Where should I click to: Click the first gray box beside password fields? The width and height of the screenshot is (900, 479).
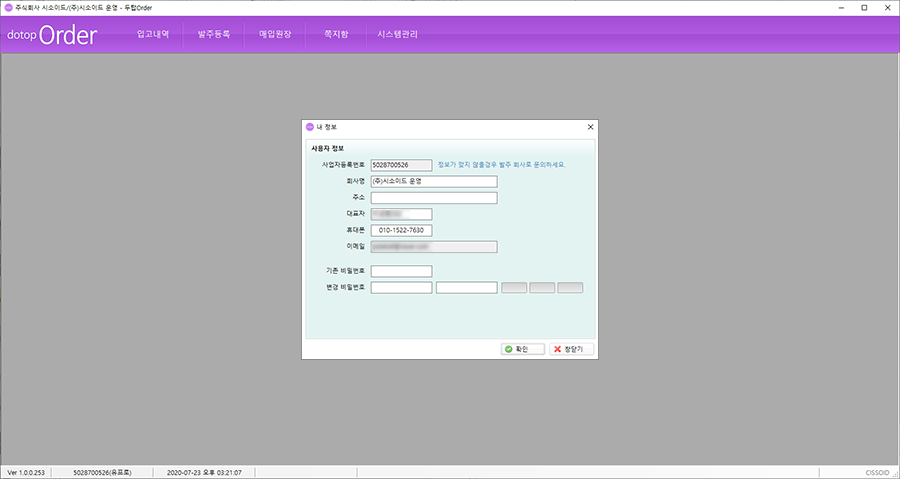point(514,288)
